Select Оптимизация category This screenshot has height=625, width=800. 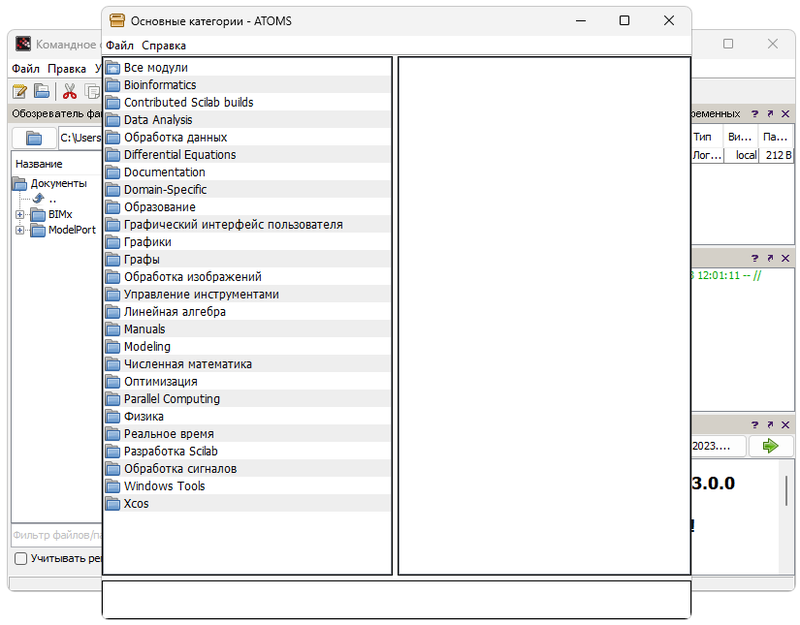click(247, 381)
